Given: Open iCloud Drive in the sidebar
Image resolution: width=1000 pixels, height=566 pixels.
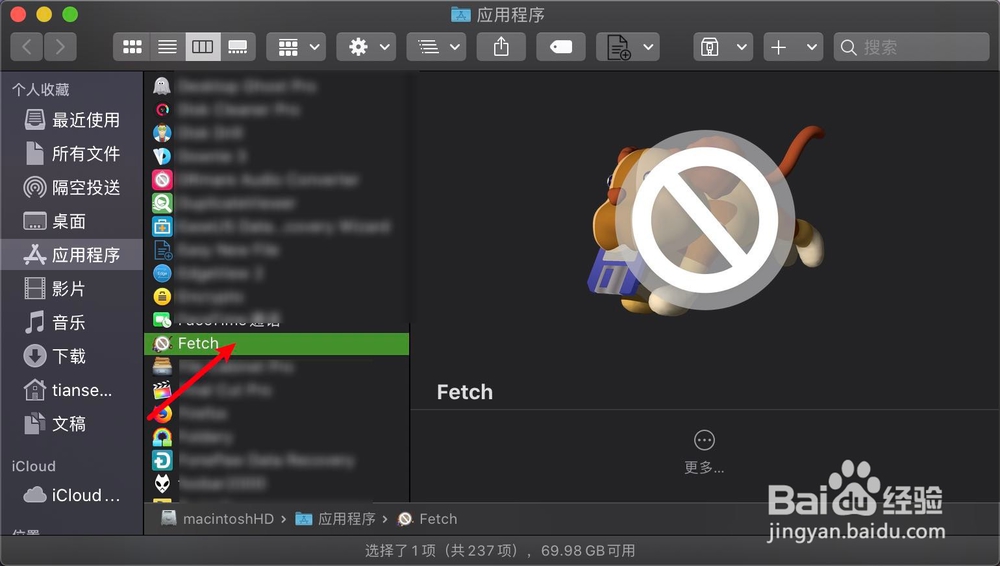Looking at the screenshot, I should pos(71,495).
